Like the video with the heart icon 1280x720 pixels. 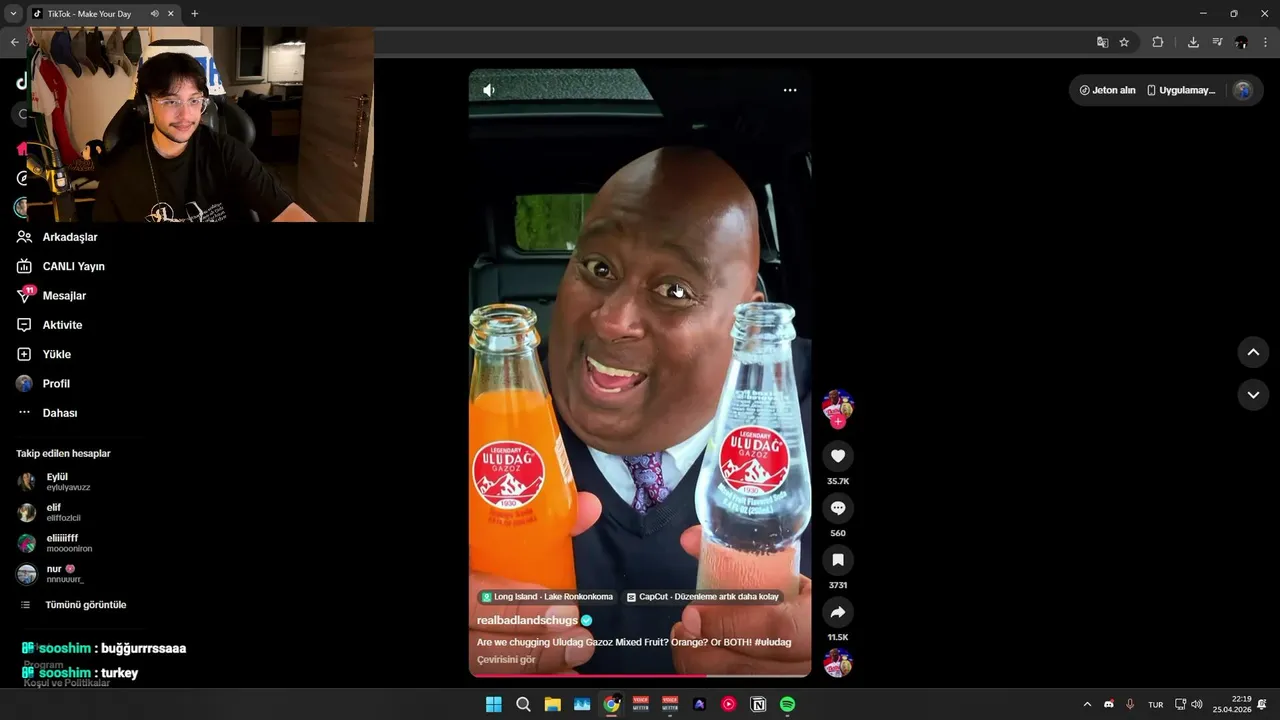tap(838, 456)
